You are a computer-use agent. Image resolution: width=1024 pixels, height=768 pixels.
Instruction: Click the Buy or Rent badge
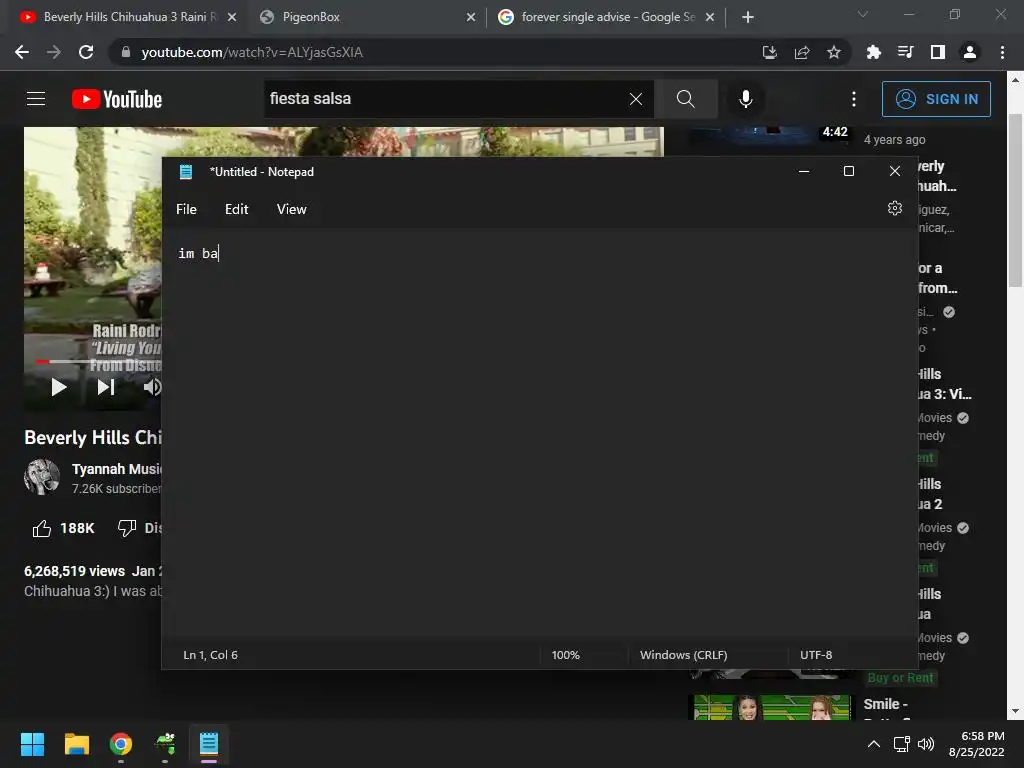point(901,678)
